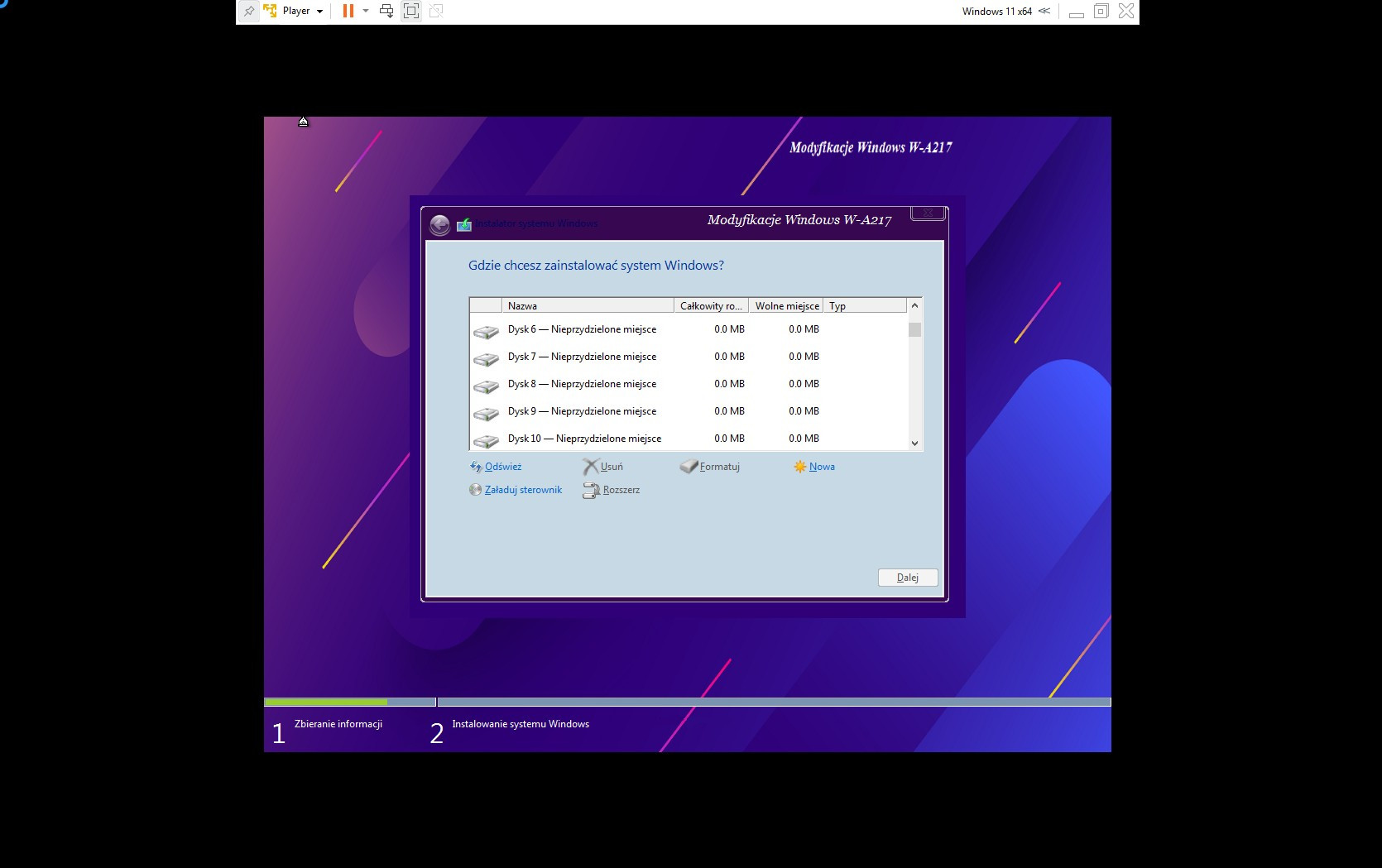
Task: Click the drive icon for Dysk 7
Action: point(487,359)
